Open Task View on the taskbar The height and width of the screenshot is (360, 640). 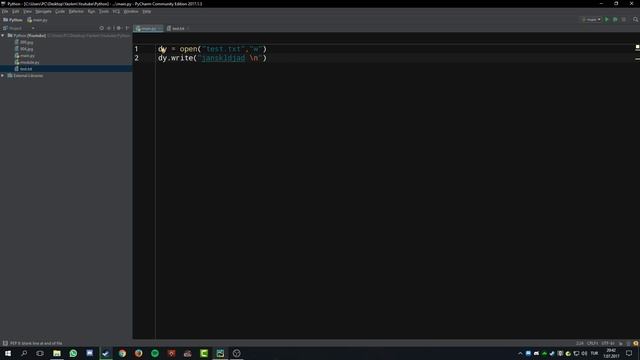tap(40, 353)
